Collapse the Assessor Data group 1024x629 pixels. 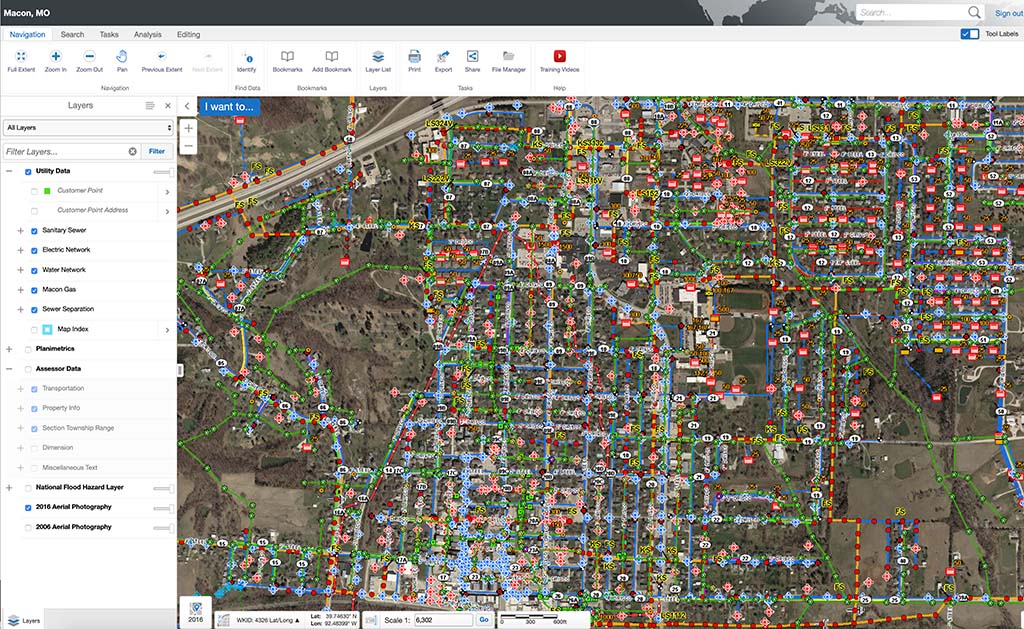pyautogui.click(x=9, y=369)
